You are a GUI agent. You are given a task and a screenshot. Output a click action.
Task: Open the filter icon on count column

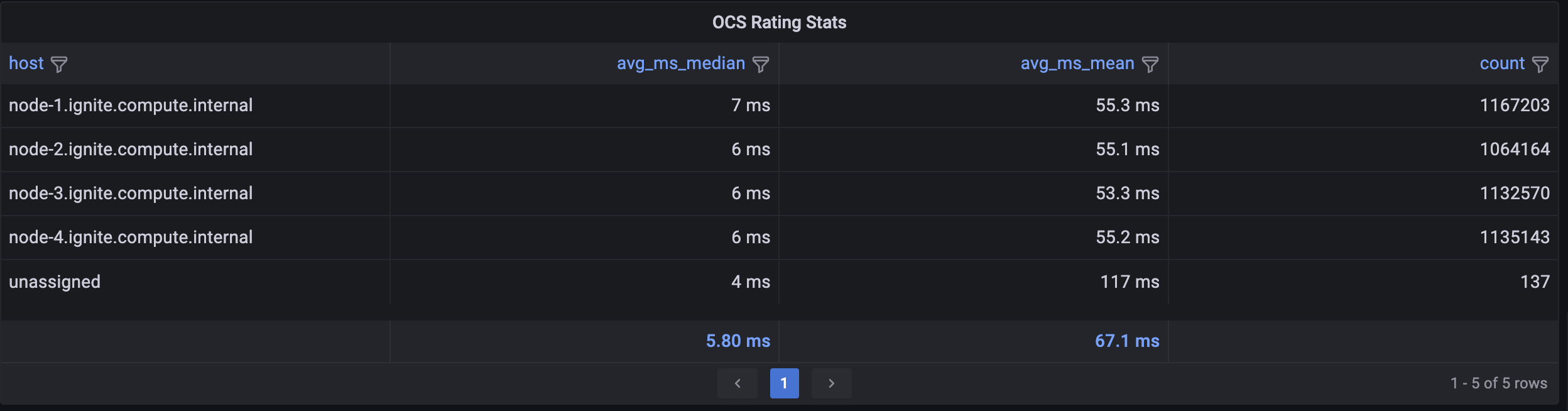click(x=1541, y=63)
